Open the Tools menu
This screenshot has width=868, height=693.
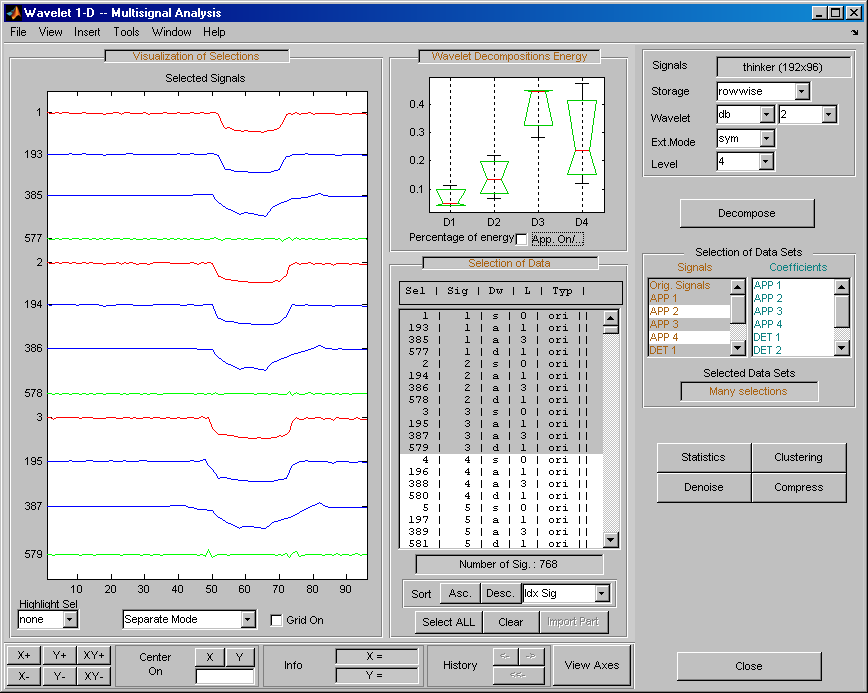pos(126,32)
